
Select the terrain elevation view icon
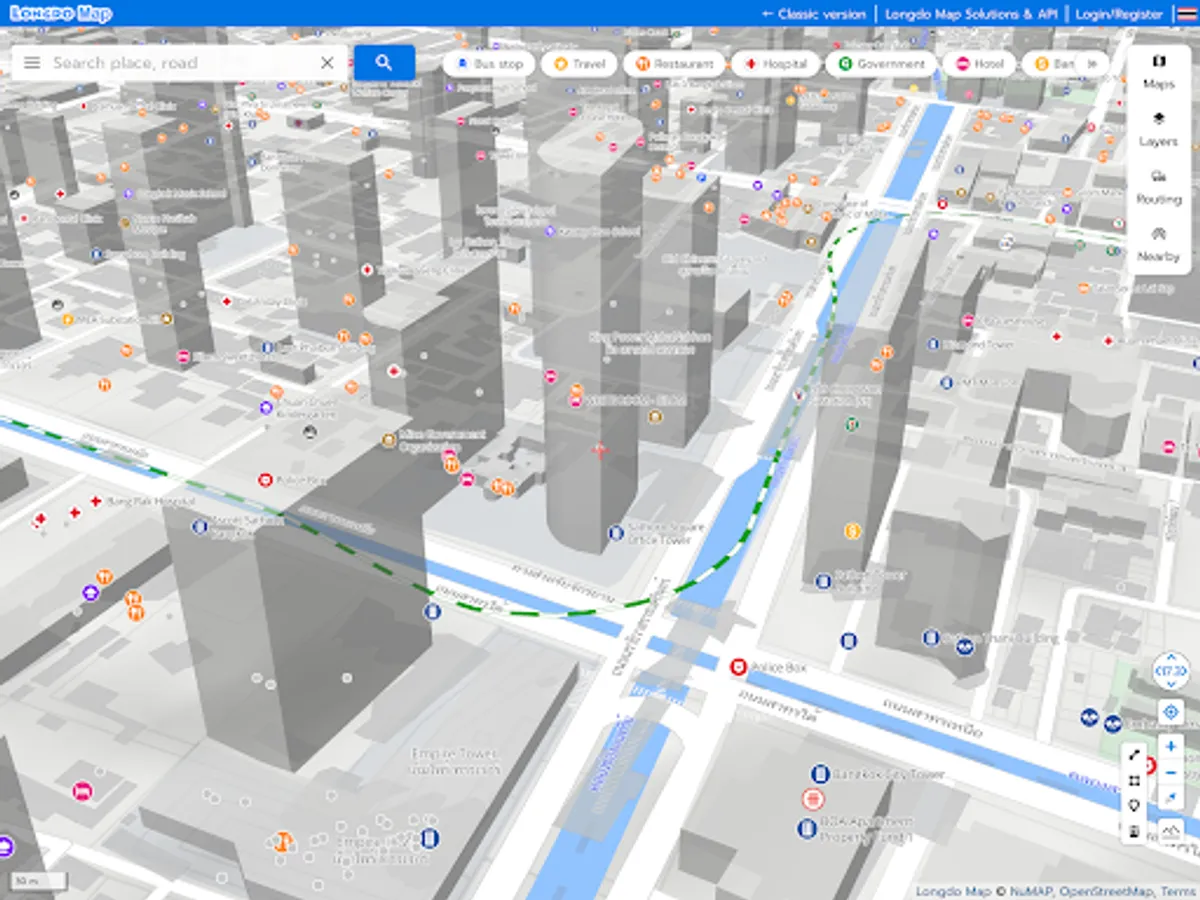[x=1170, y=828]
